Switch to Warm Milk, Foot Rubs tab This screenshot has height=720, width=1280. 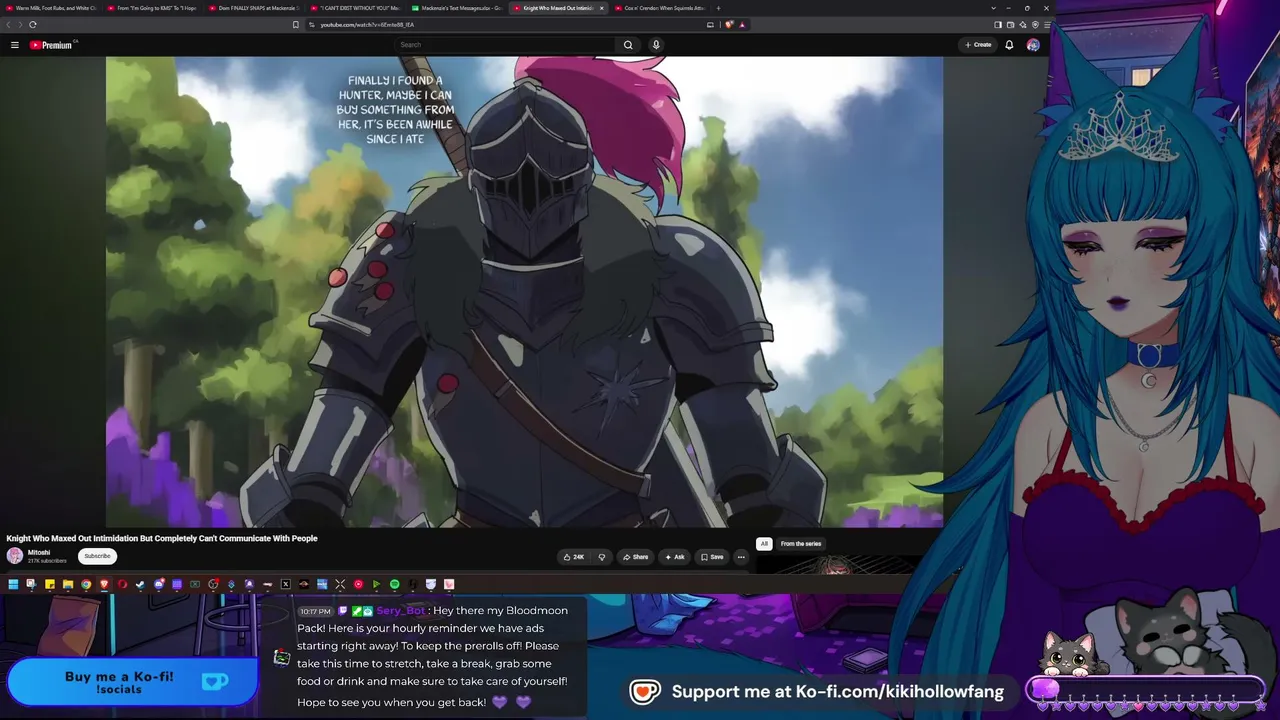click(x=51, y=8)
